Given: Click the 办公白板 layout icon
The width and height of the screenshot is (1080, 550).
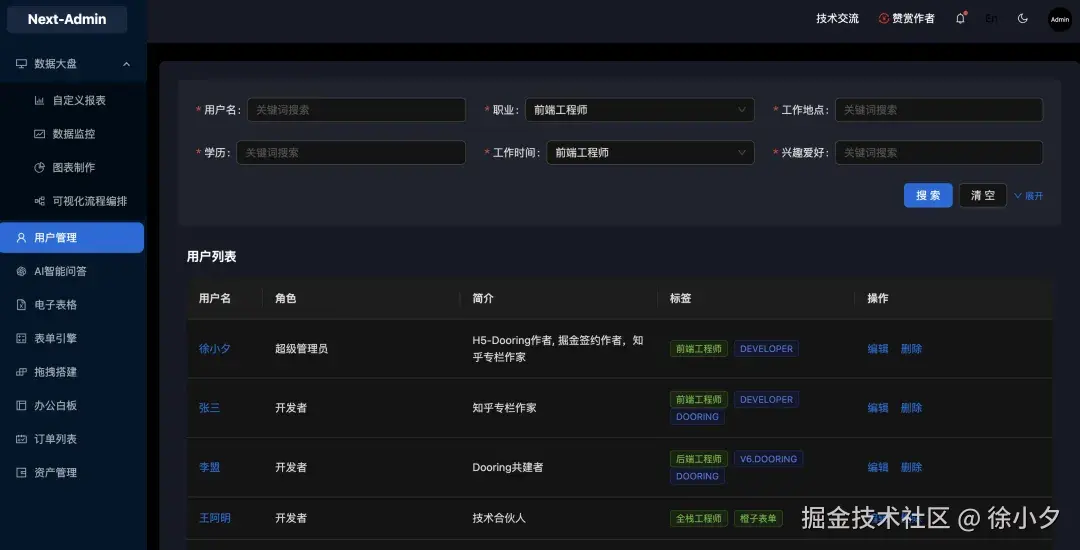Looking at the screenshot, I should (x=21, y=406).
